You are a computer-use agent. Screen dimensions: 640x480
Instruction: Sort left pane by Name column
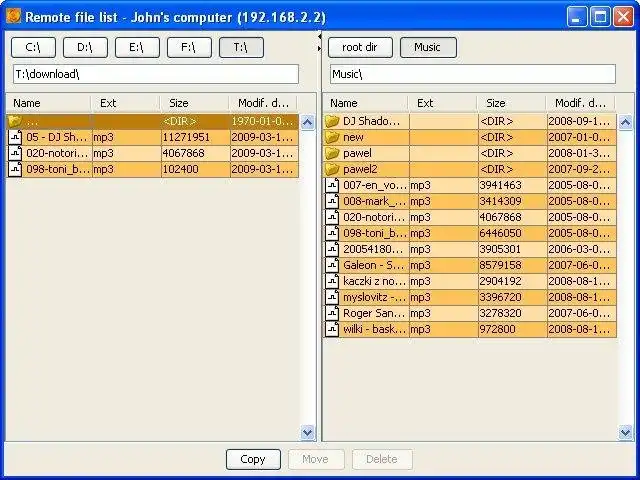point(48,103)
